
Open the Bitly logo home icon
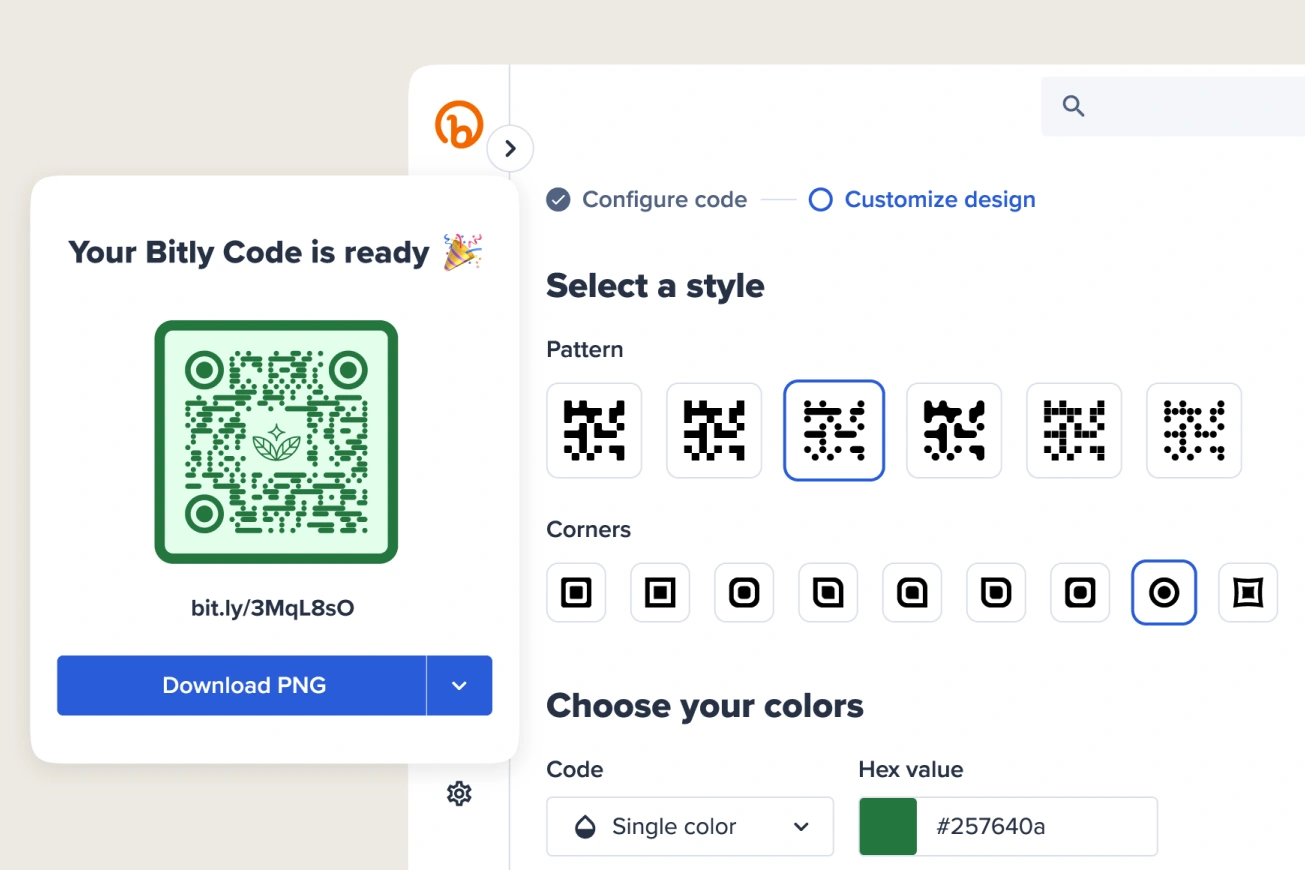[x=459, y=125]
